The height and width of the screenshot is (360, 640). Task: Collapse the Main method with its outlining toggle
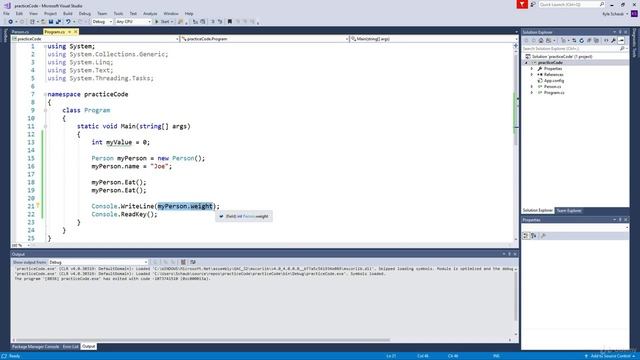45,127
